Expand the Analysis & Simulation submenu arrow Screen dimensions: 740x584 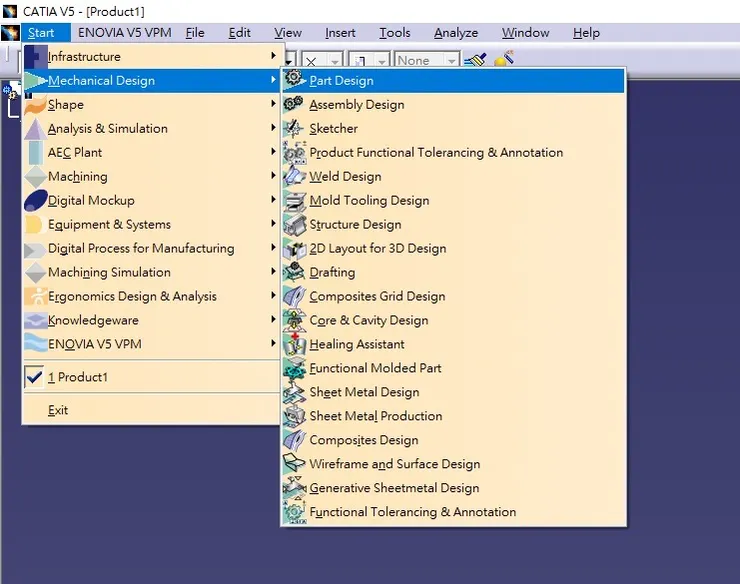[273, 127]
